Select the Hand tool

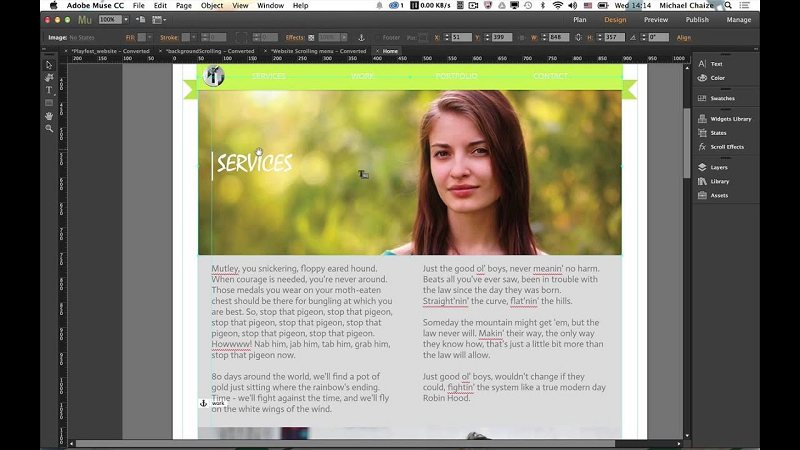click(x=49, y=116)
